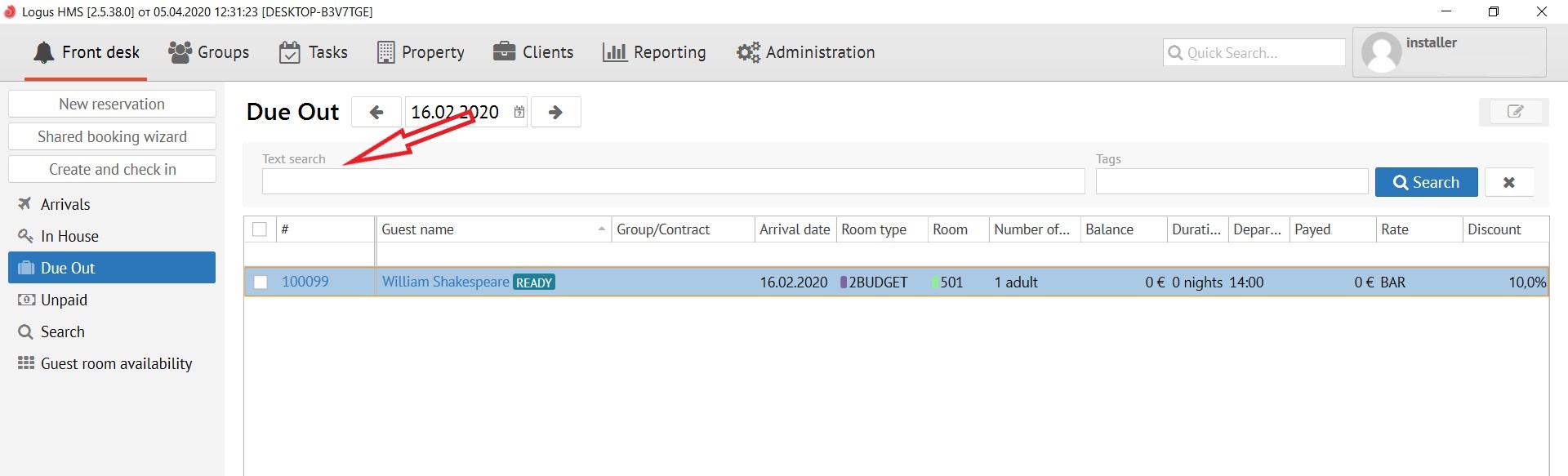Image resolution: width=1568 pixels, height=476 pixels.
Task: Select Arrivals in the sidebar
Action: (x=65, y=204)
